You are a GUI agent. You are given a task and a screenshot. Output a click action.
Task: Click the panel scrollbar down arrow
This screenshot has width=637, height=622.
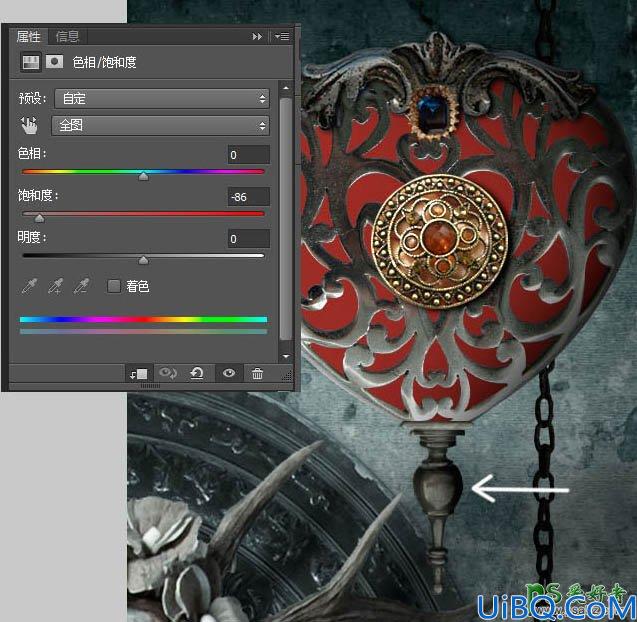(286, 356)
